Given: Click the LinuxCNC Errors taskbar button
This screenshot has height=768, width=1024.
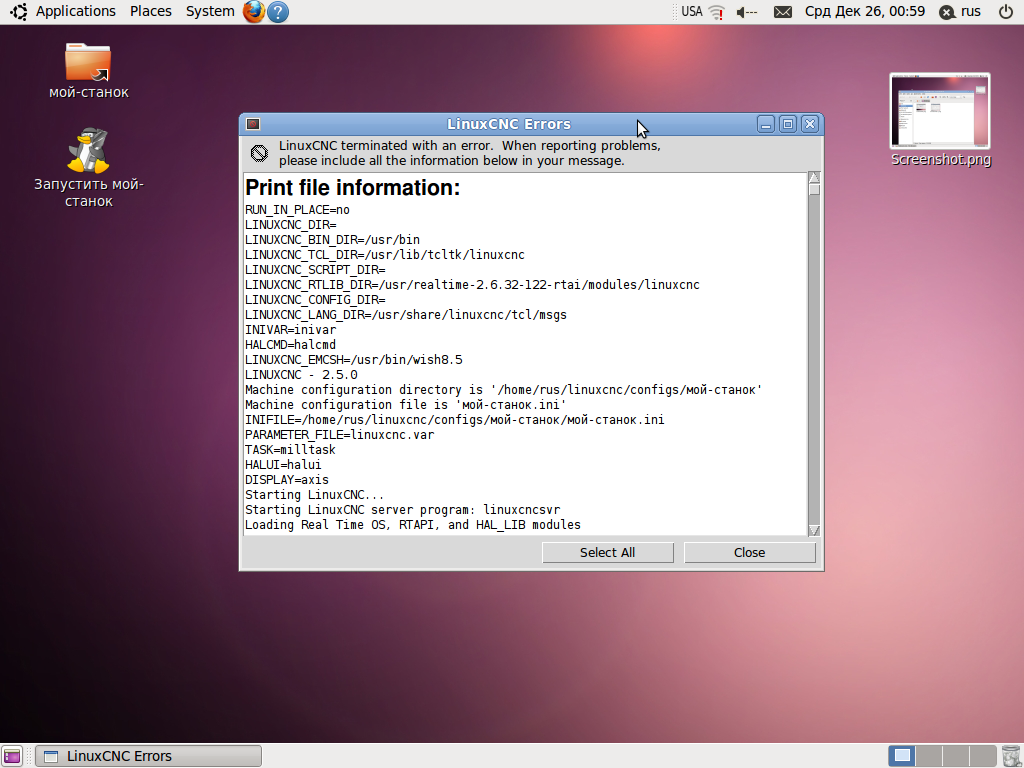Looking at the screenshot, I should [149, 756].
